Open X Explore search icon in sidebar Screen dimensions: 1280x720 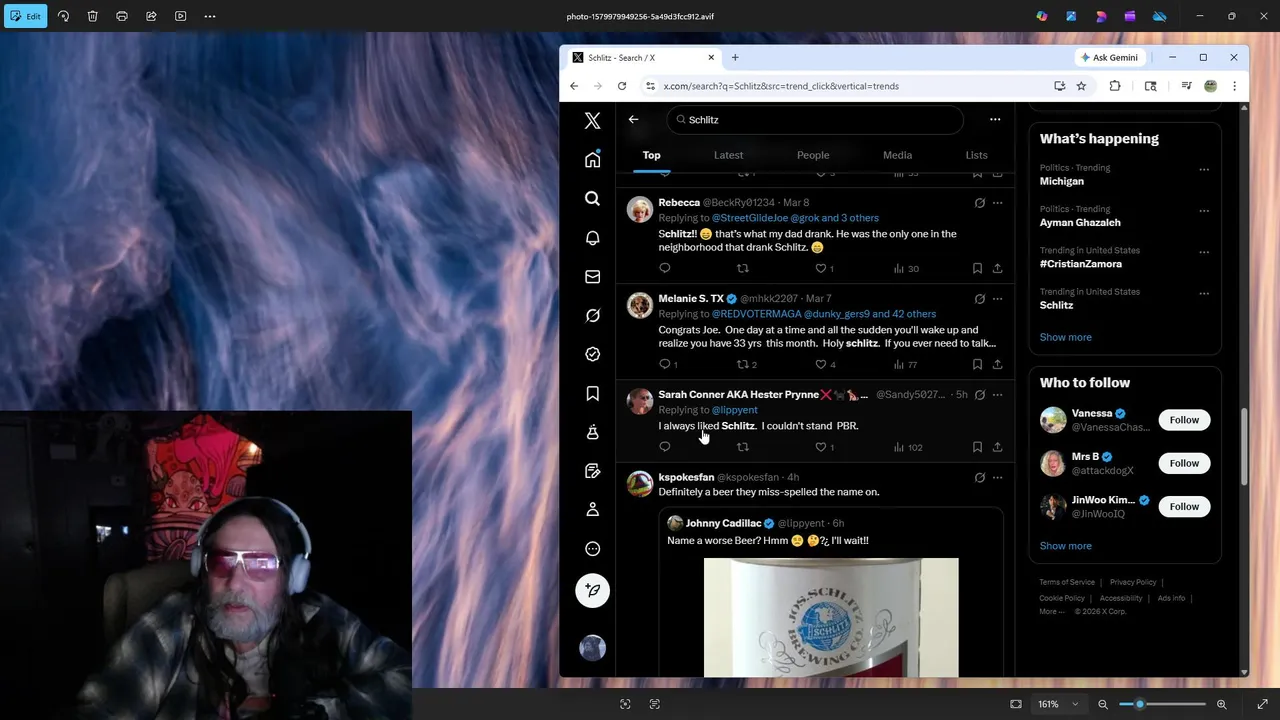click(592, 199)
